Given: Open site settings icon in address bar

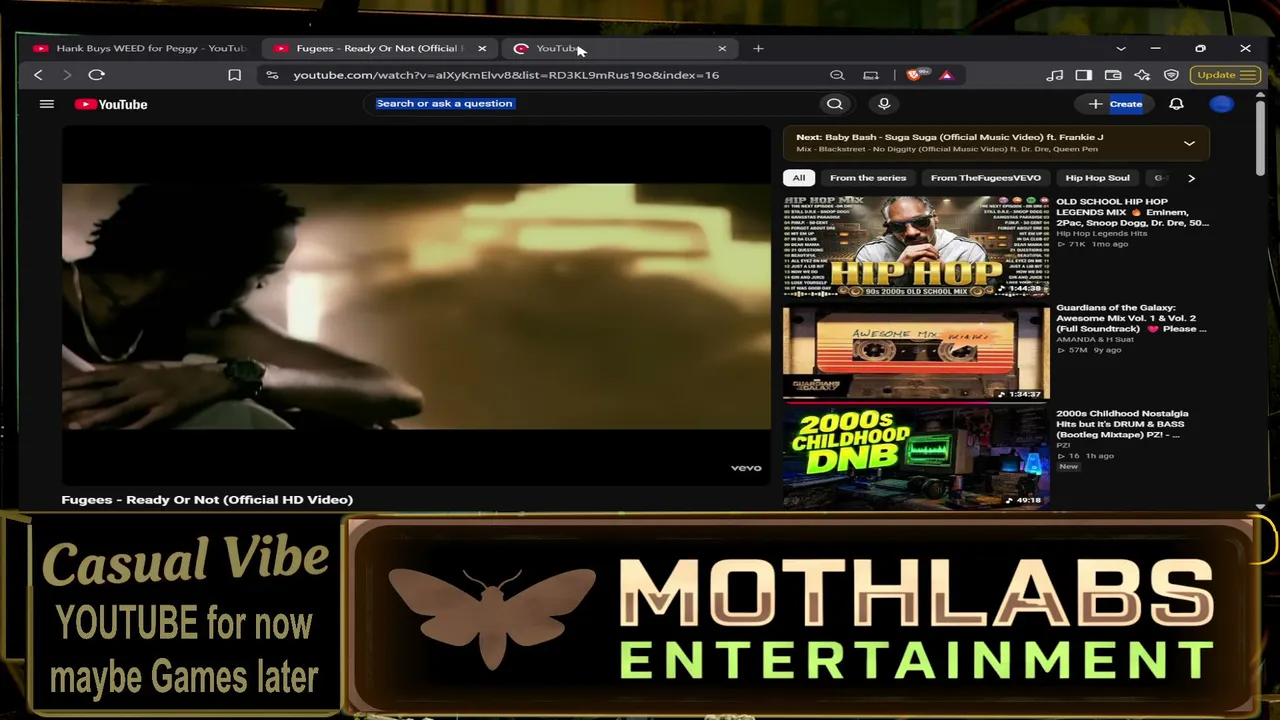Looking at the screenshot, I should (272, 75).
